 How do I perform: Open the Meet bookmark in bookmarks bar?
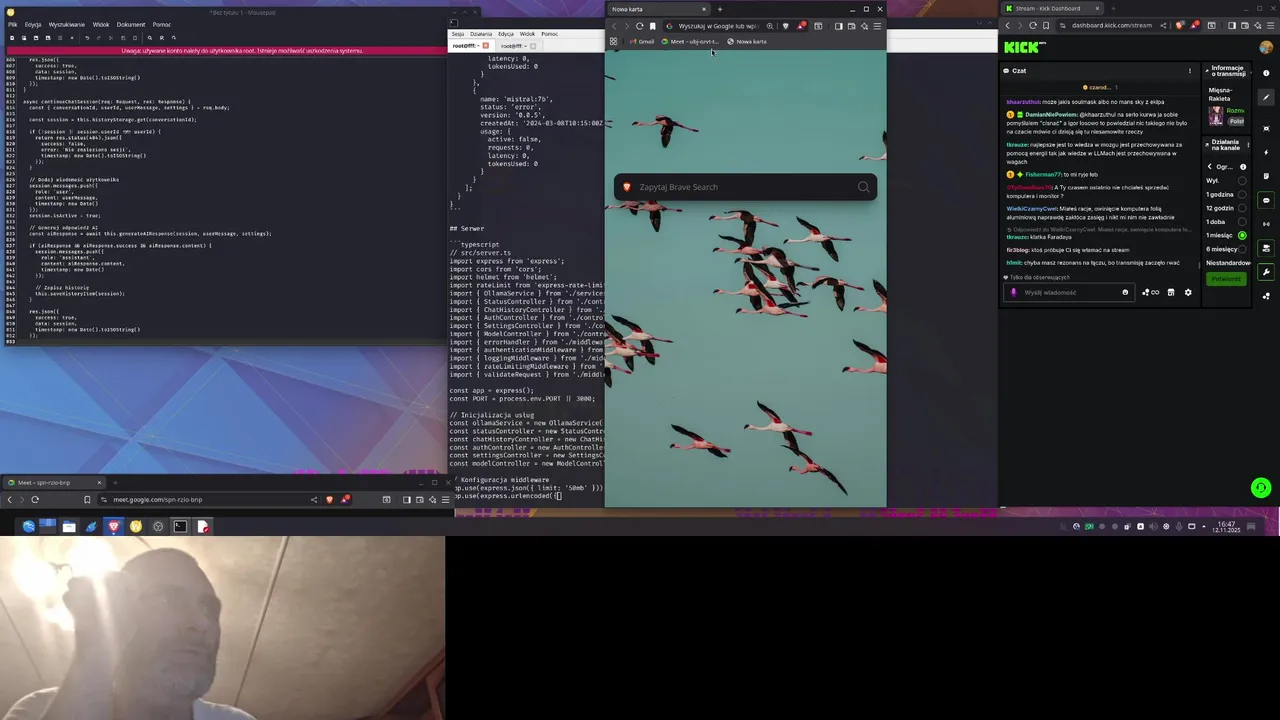[x=690, y=41]
